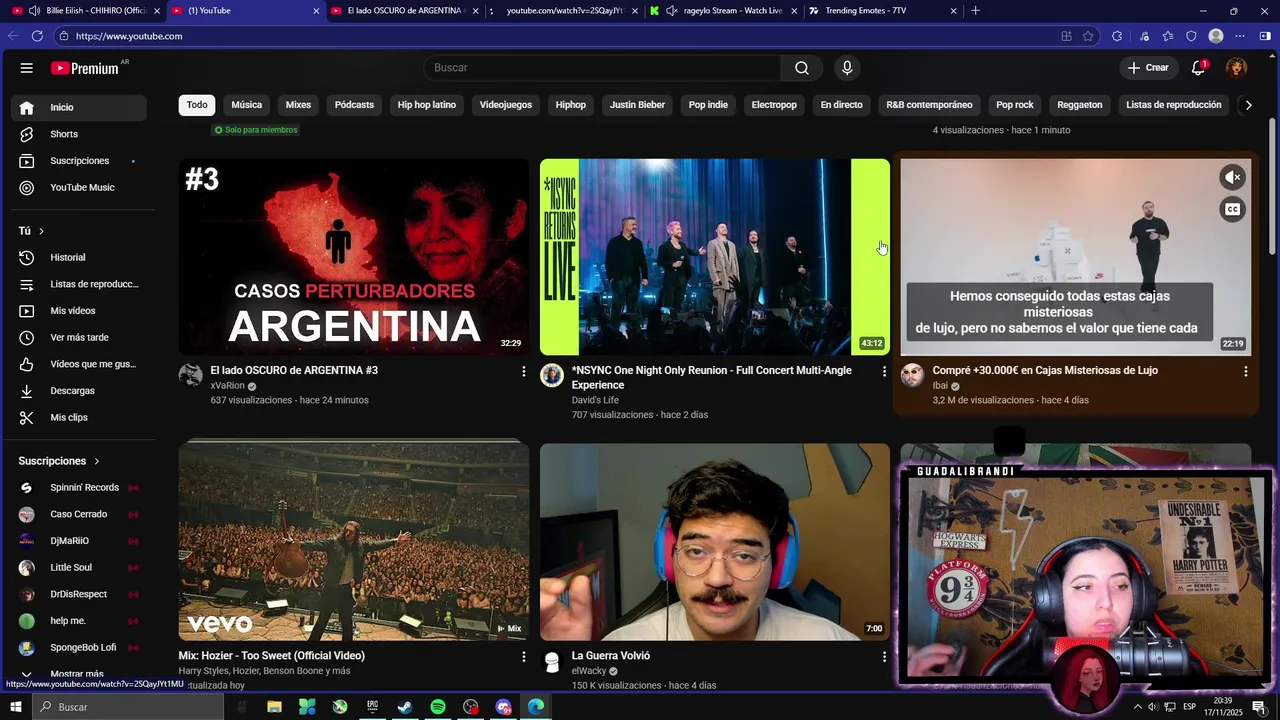
Task: Open the notifications bell
Action: click(1198, 68)
